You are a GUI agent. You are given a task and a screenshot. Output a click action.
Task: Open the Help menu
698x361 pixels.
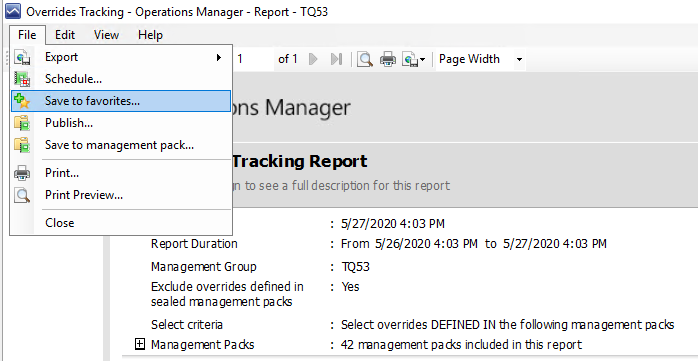coord(150,35)
